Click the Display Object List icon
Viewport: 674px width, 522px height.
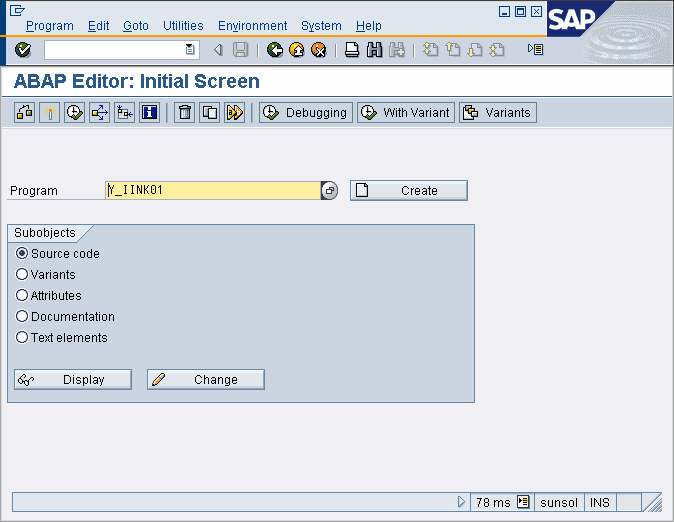(x=125, y=113)
